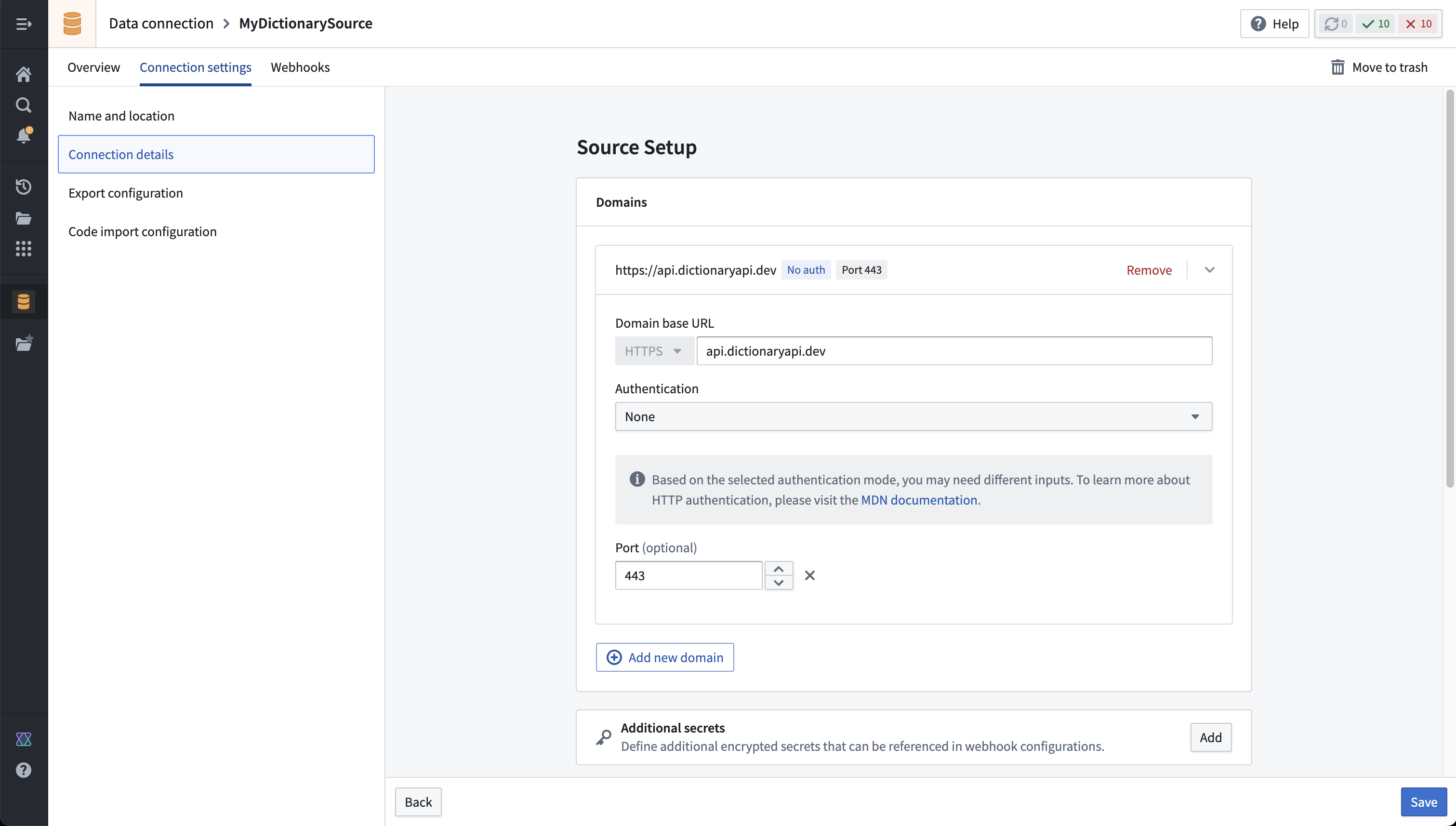The image size is (1456, 826).
Task: Open the Home icon in sidebar
Action: coord(23,74)
